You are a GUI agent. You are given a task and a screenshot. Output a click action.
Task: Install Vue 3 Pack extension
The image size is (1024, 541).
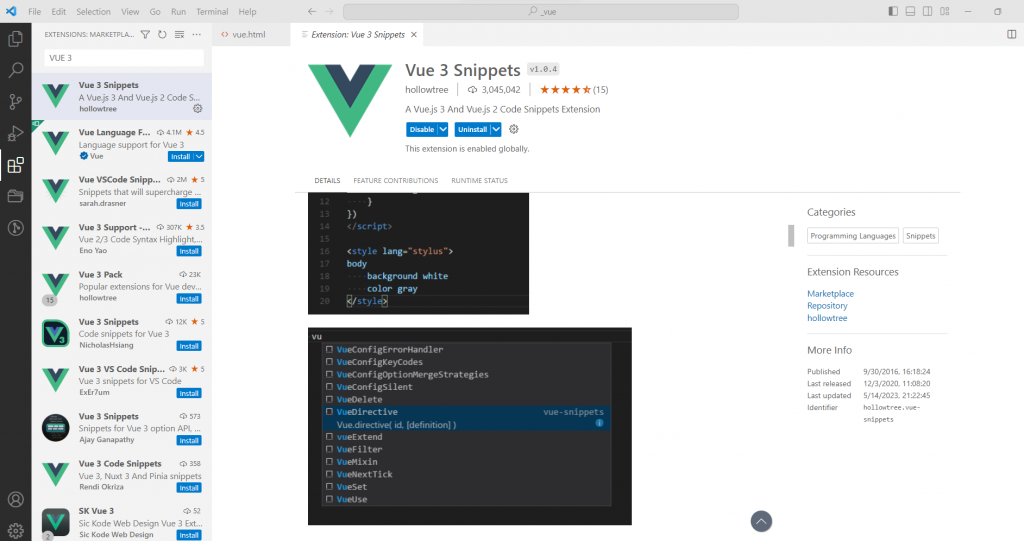[x=189, y=299]
